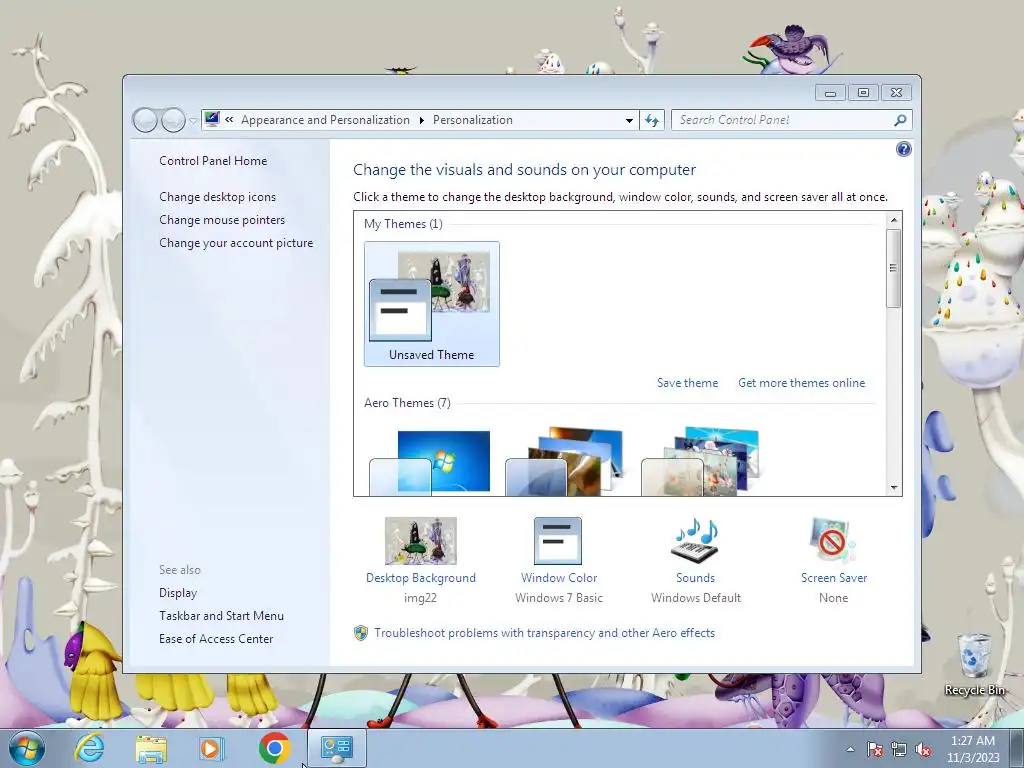Open Ease of Access Center link

[x=216, y=638]
